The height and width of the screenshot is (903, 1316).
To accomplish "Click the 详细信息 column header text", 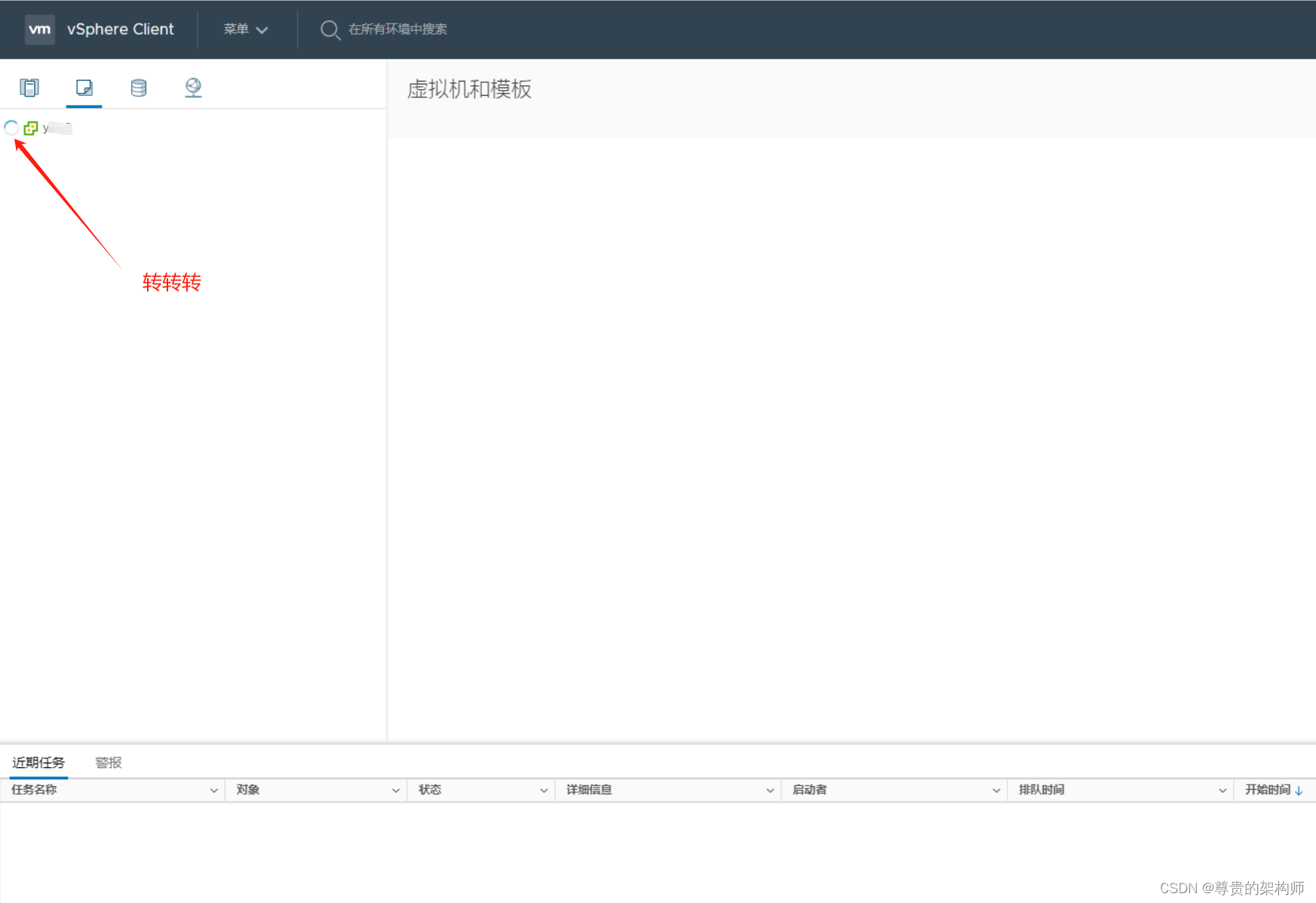I will point(589,790).
